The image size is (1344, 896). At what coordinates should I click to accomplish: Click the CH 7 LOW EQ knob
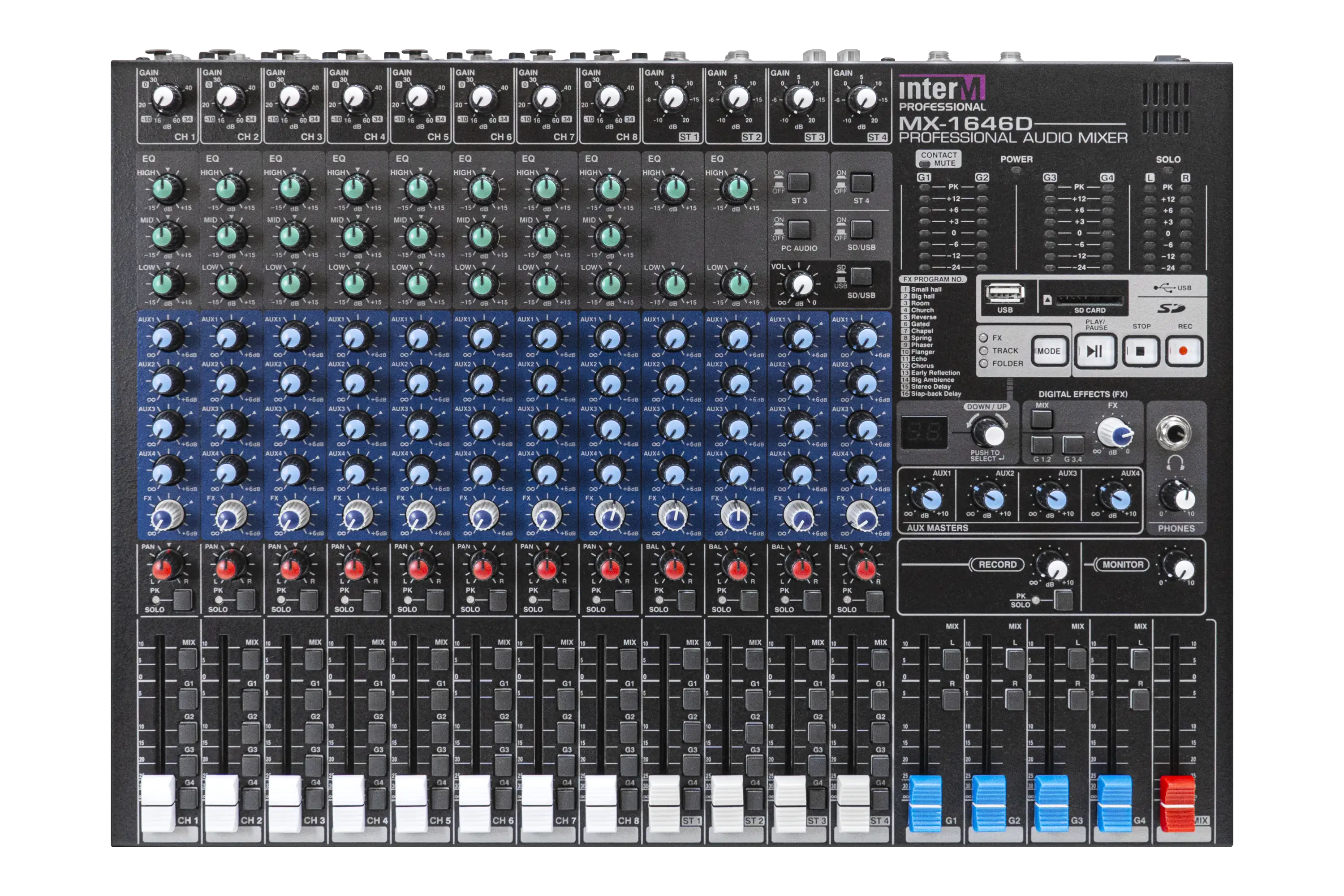coord(546,284)
